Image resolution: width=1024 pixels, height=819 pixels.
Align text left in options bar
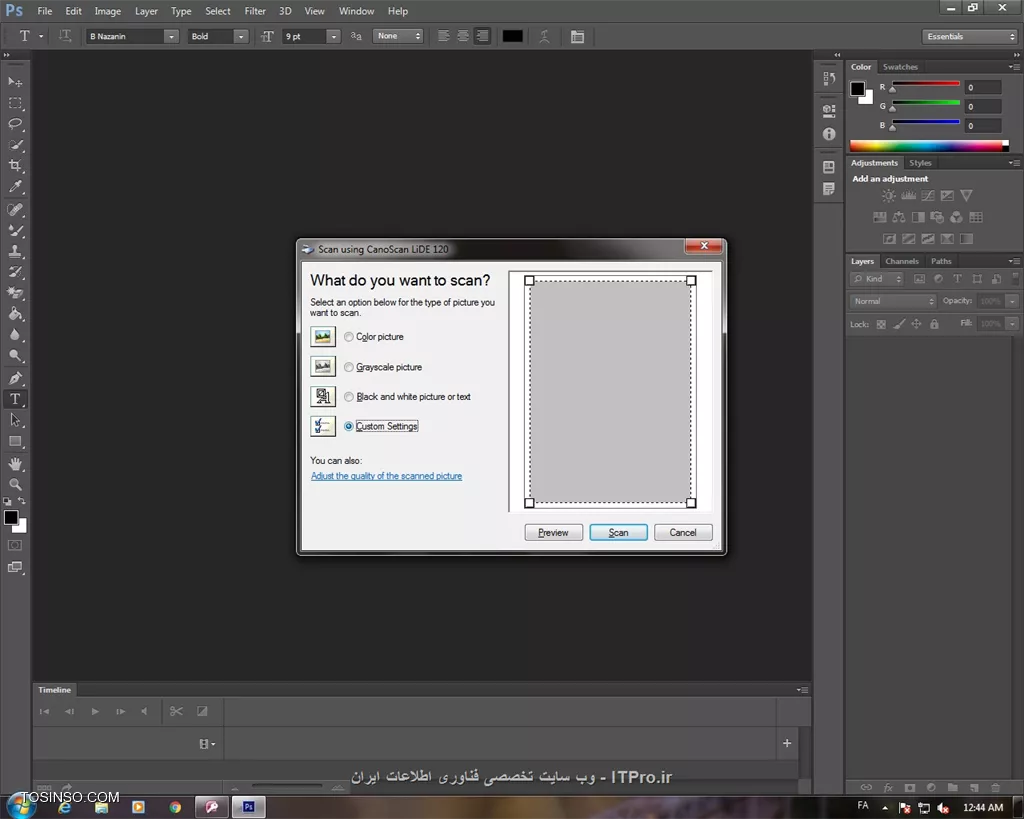point(443,36)
